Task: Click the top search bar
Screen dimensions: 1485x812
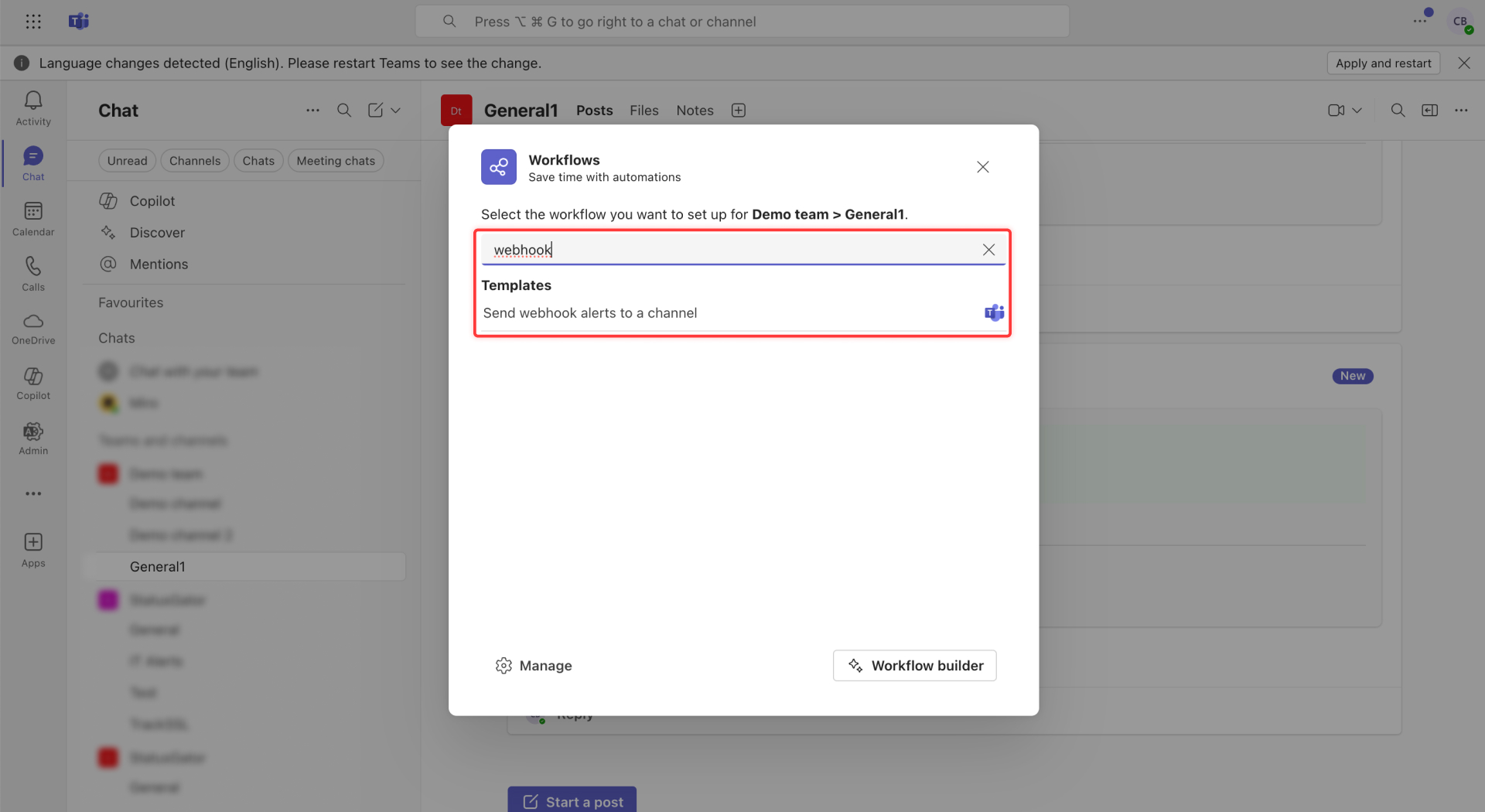Action: [742, 22]
